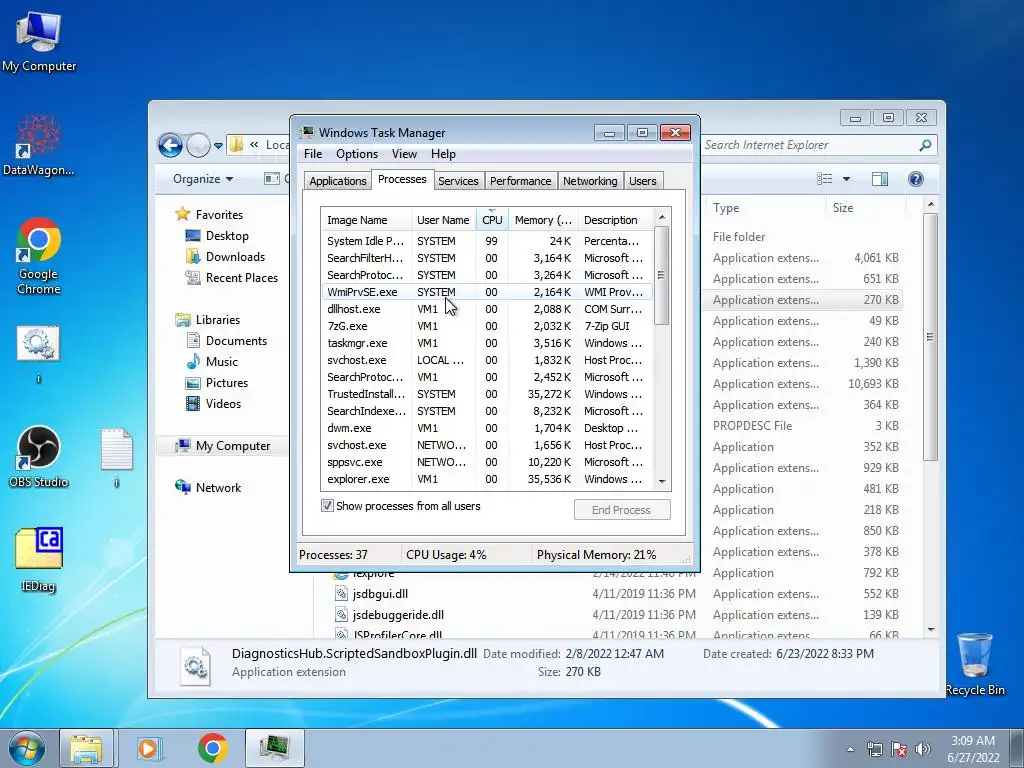
Task: Select Favorites in the navigation pane
Action: click(x=210, y=215)
